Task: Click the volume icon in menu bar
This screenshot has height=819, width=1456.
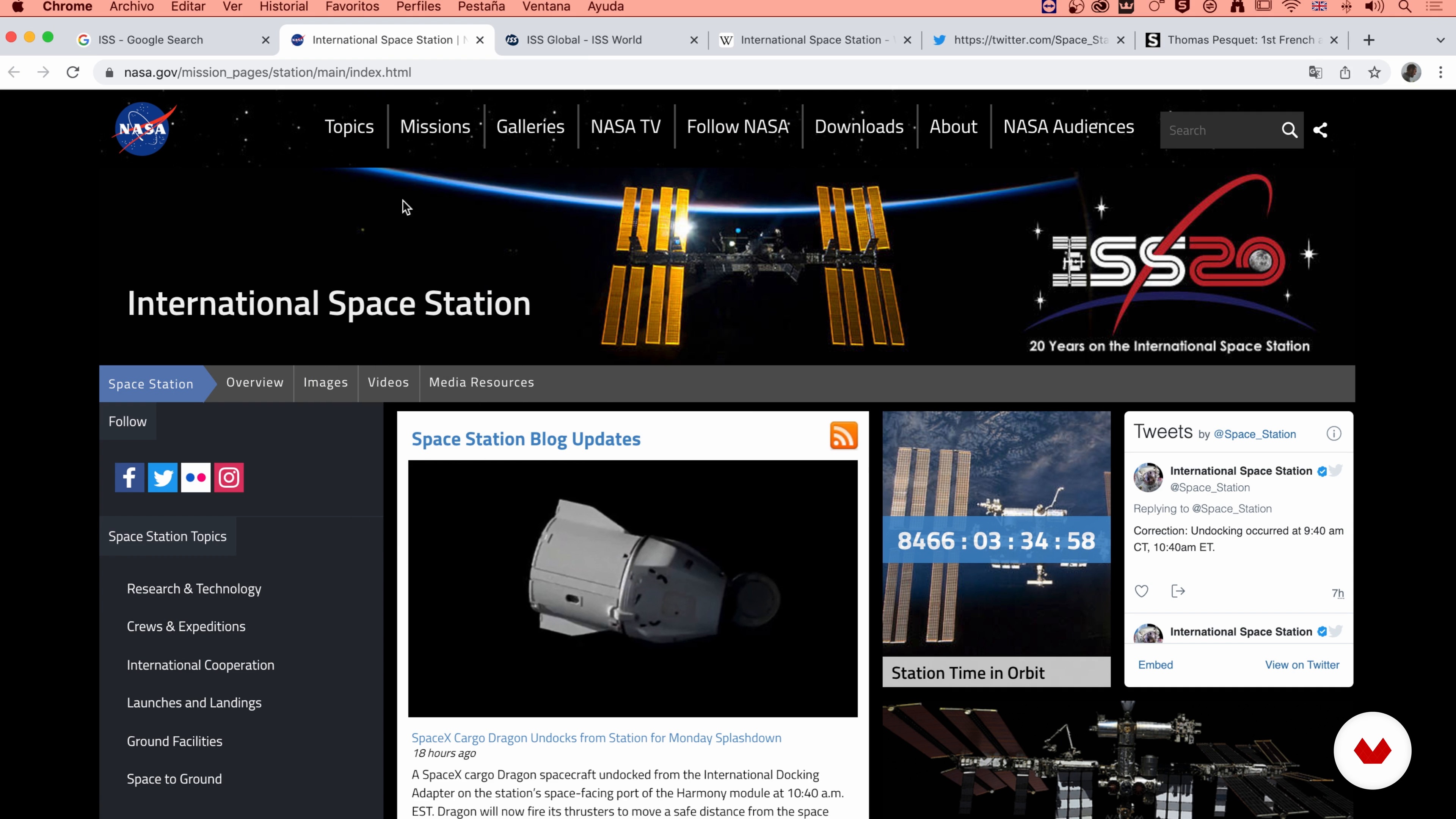Action: pyautogui.click(x=1374, y=7)
